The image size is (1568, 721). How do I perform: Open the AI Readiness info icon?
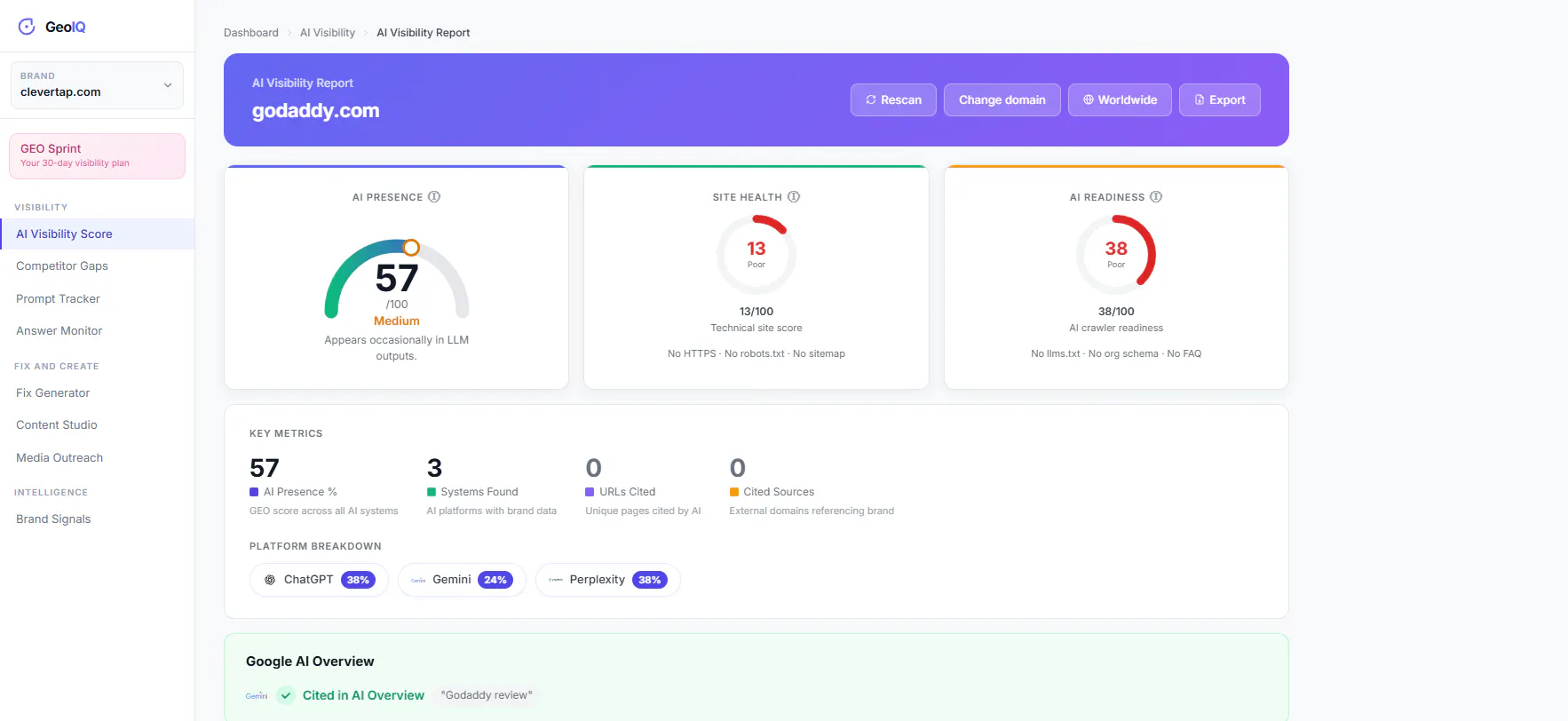click(1156, 197)
